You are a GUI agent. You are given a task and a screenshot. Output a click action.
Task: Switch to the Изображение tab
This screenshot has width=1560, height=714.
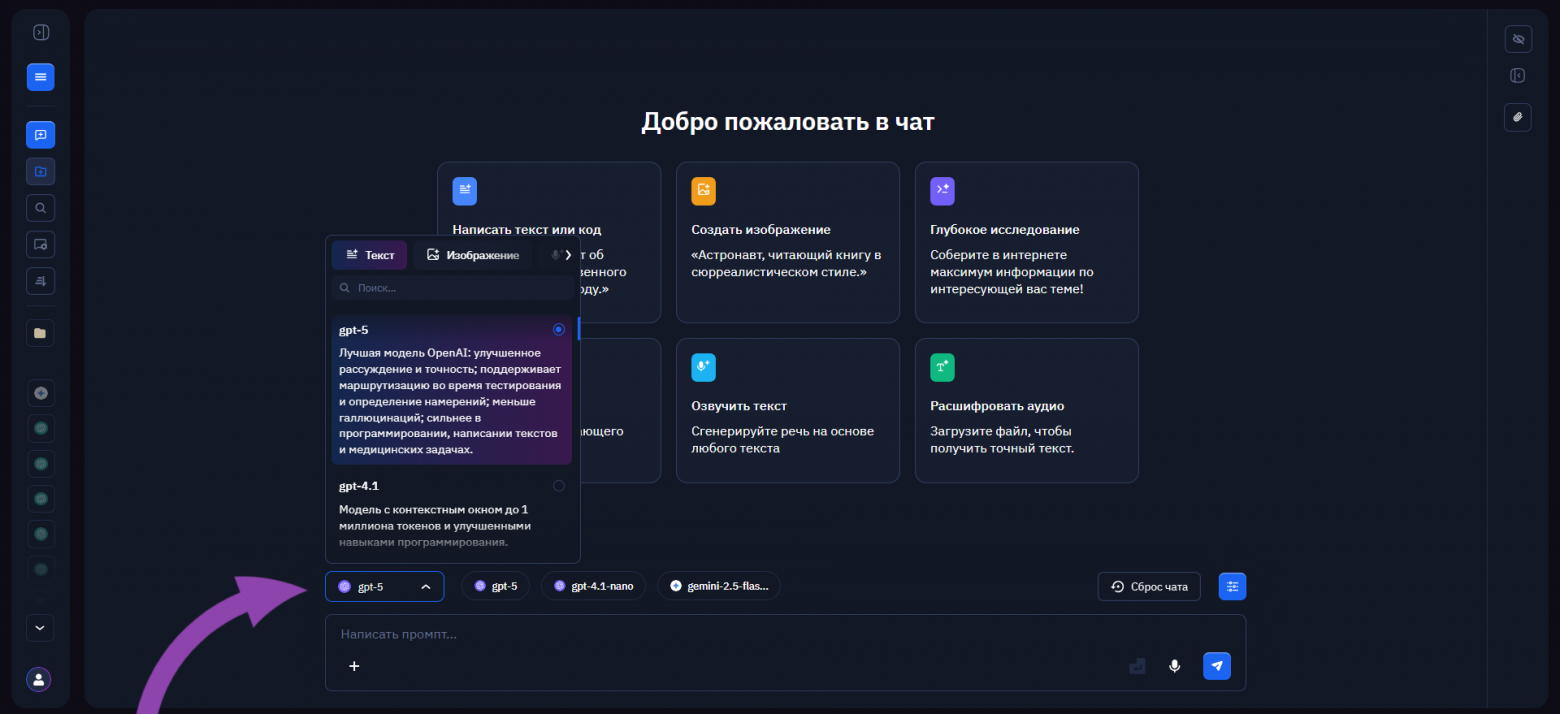[x=473, y=254]
